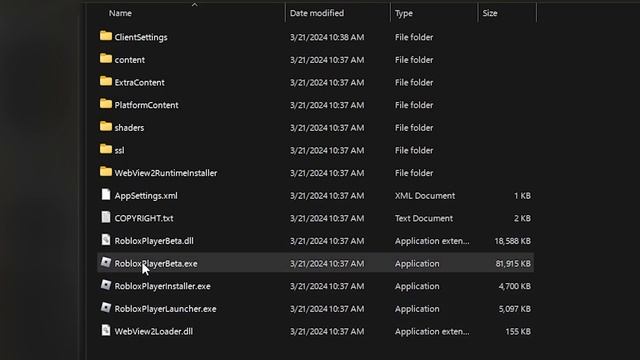Image resolution: width=640 pixels, height=360 pixels.
Task: Select the RobloxPlayerBeta.exe application icon
Action: click(x=106, y=262)
